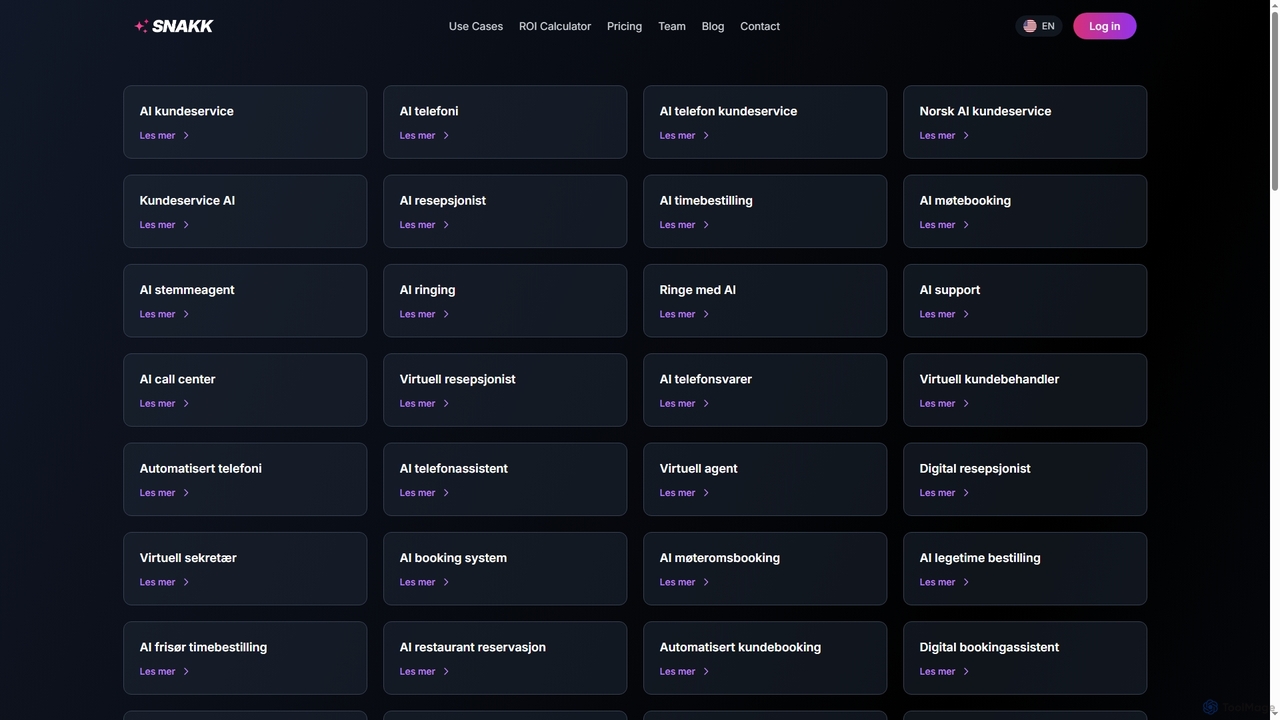Click the chevron on "AI call center" card

[186, 404]
